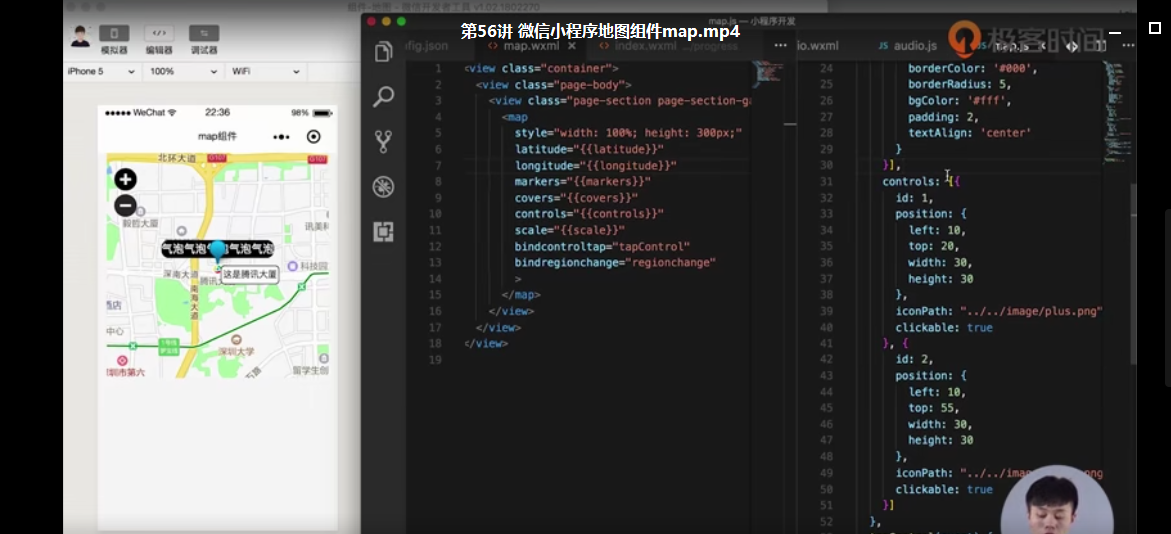Screen dimensions: 1171x534
Task: Tap the plus zoom control on the map
Action: coord(125,179)
